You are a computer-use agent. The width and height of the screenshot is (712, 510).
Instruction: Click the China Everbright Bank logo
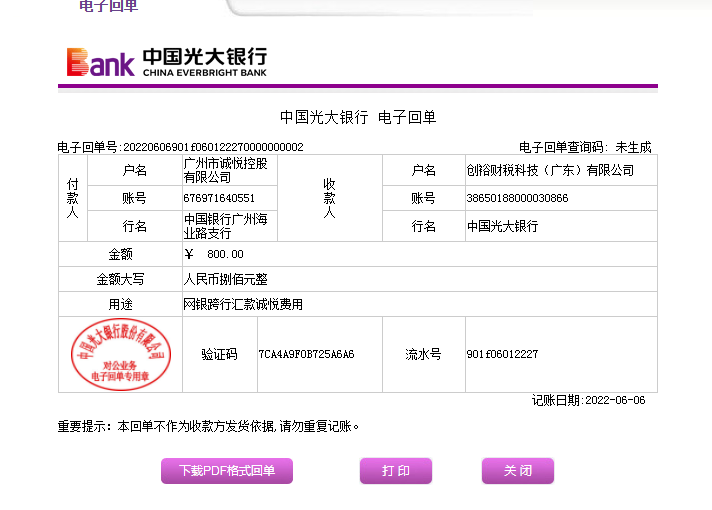[x=167, y=62]
